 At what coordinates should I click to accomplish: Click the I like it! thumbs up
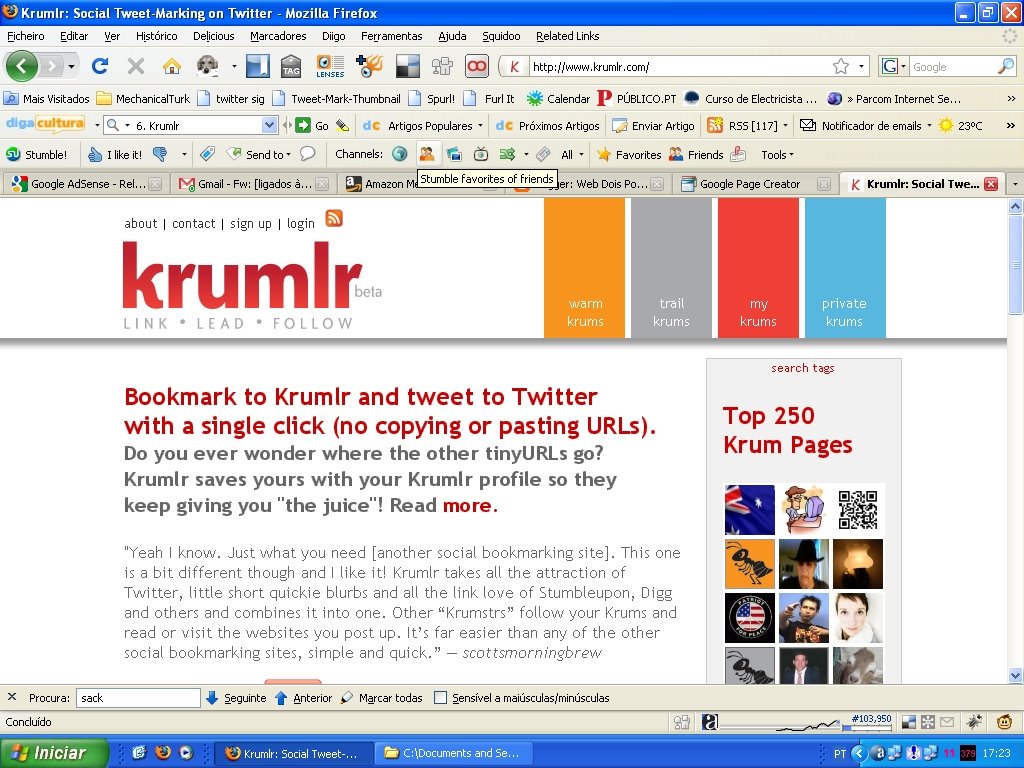coord(114,155)
